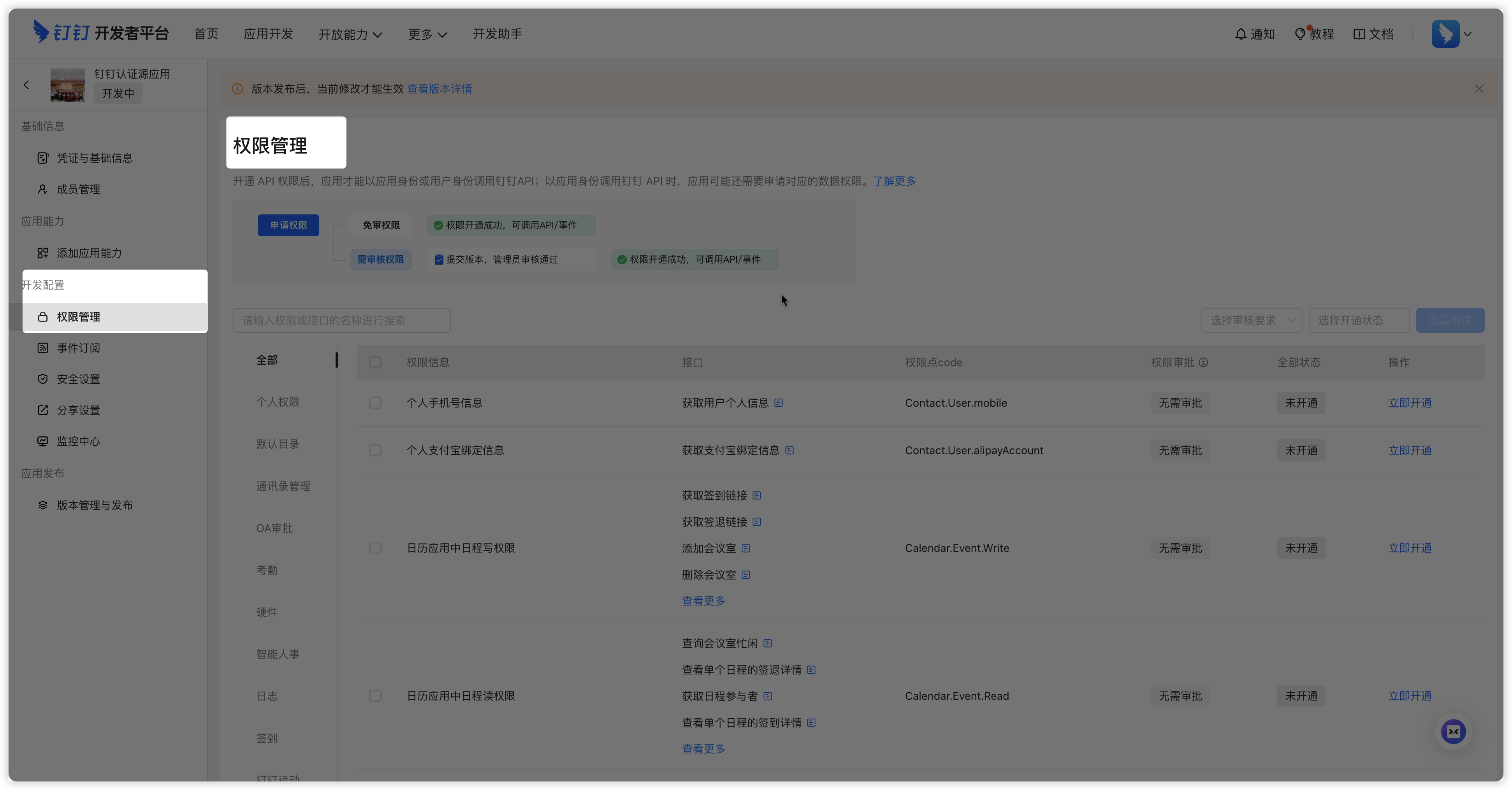
Task: Tick the 日历应用中日程写权限 checkbox
Action: (x=375, y=548)
